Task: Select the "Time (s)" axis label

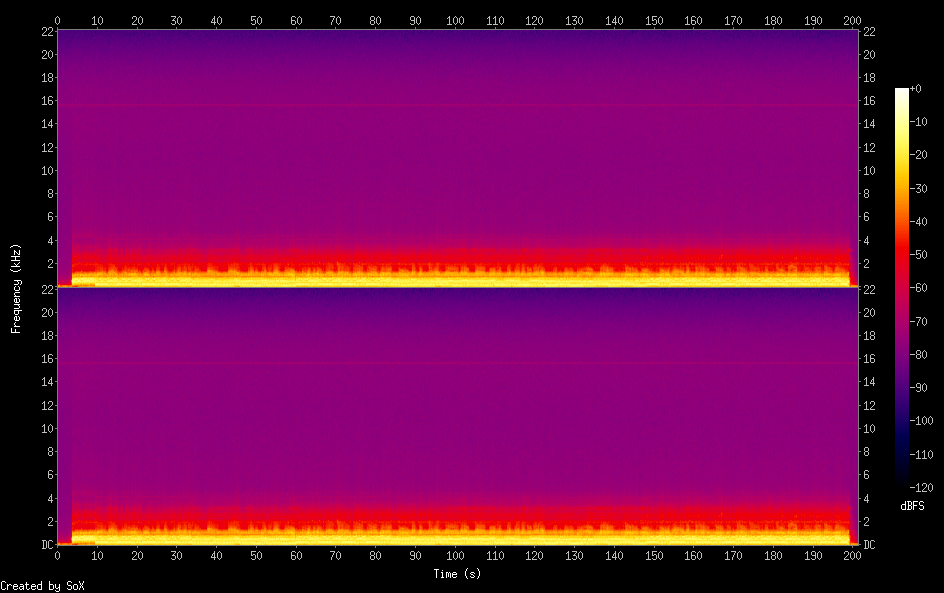Action: tap(455, 574)
